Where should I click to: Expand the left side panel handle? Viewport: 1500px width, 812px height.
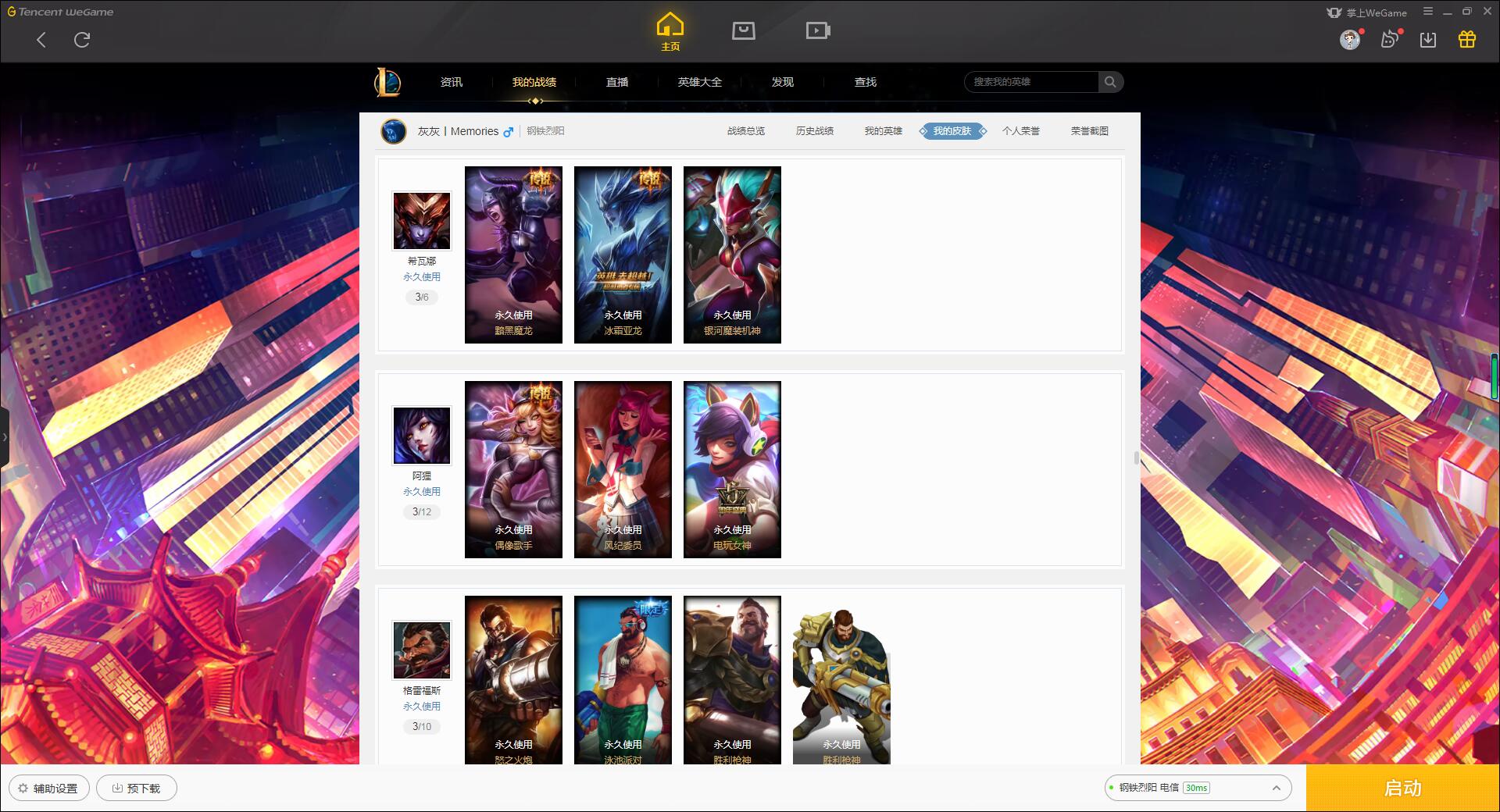4,437
